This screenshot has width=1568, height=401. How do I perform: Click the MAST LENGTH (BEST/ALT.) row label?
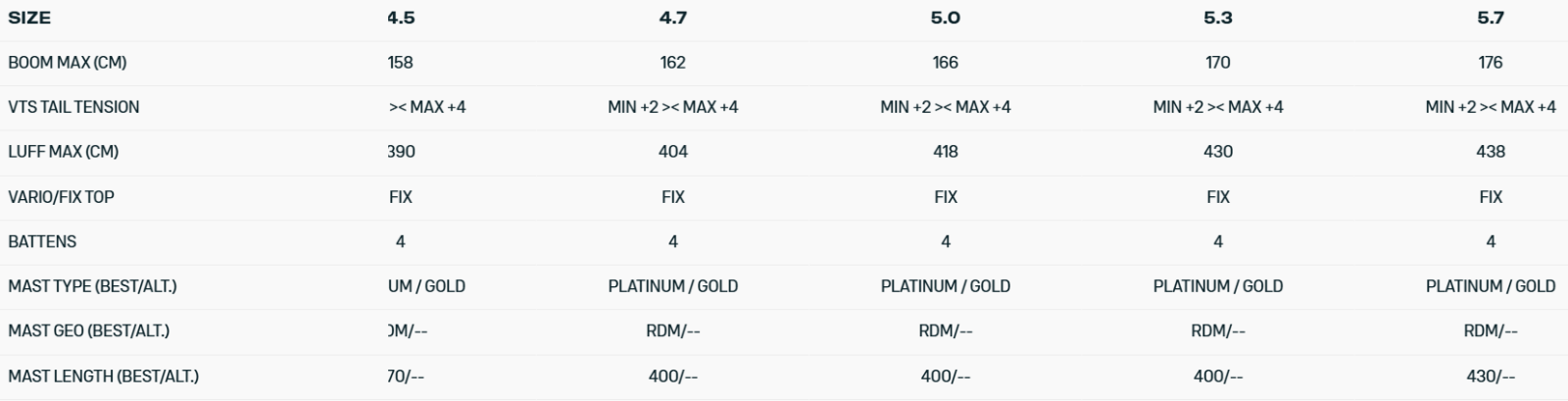(x=103, y=376)
